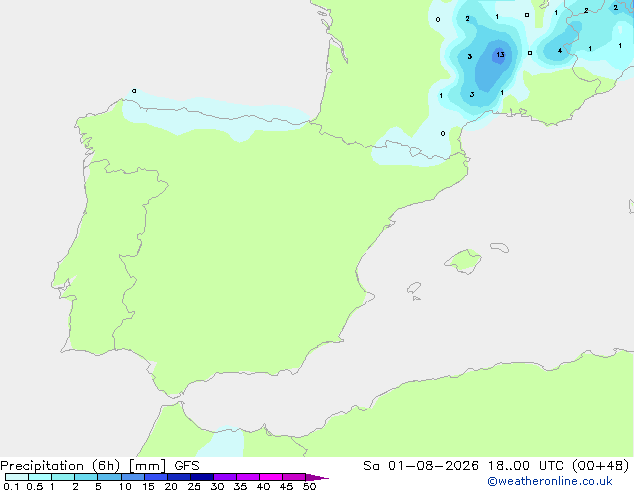
Task: Click the 40 mm bright magenta legend swatch
Action: pyautogui.click(x=271, y=477)
